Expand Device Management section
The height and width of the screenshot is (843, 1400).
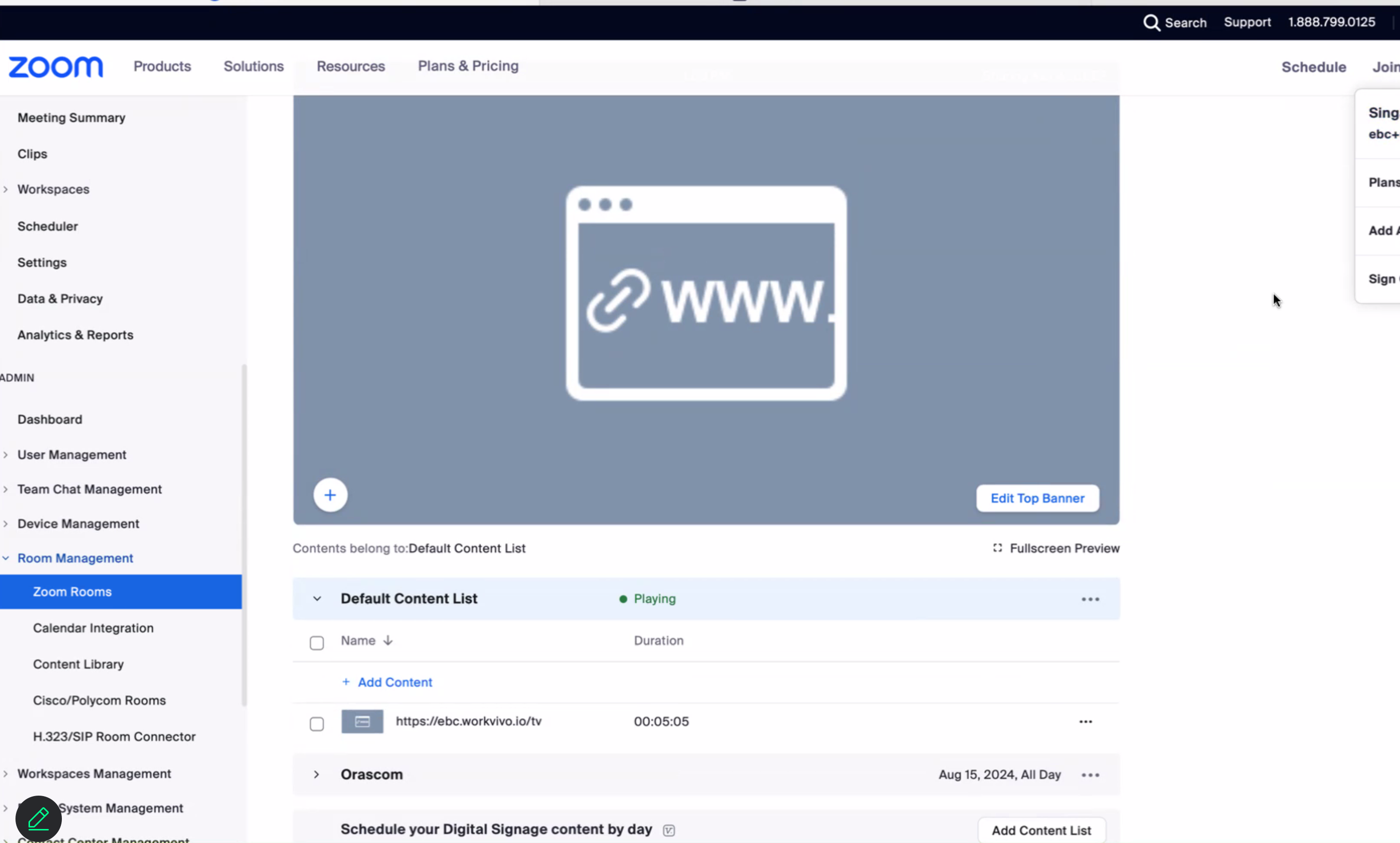pos(6,524)
